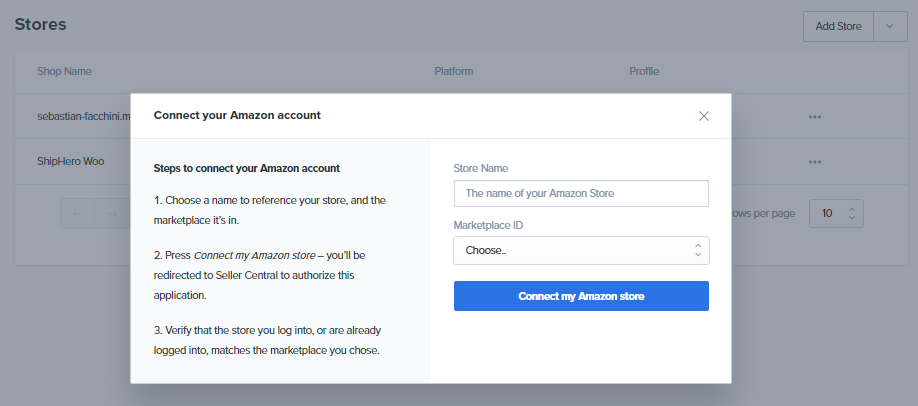The width and height of the screenshot is (918, 406).
Task: Expand the Add Store chevron menu
Action: click(x=889, y=26)
